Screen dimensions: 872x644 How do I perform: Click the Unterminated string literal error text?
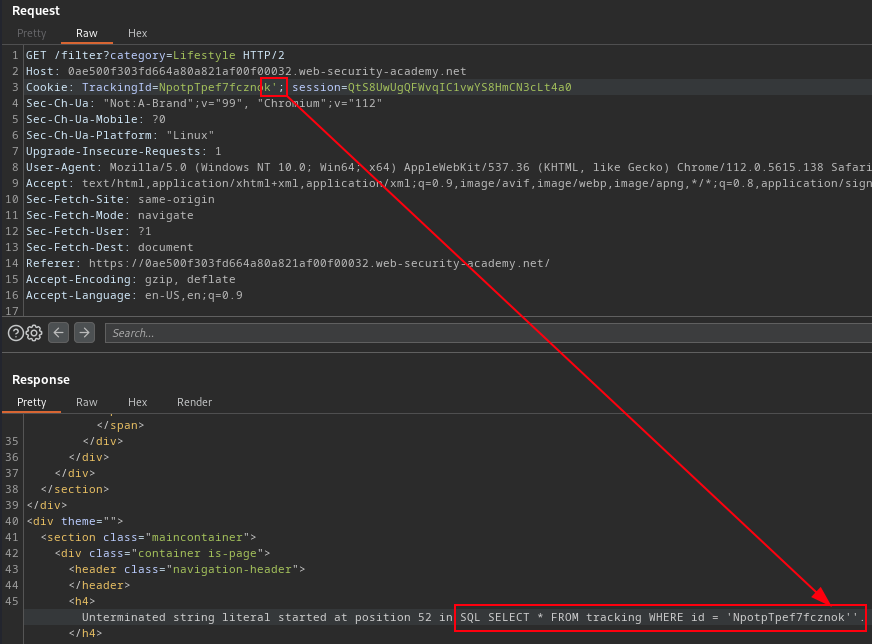[x=267, y=617]
